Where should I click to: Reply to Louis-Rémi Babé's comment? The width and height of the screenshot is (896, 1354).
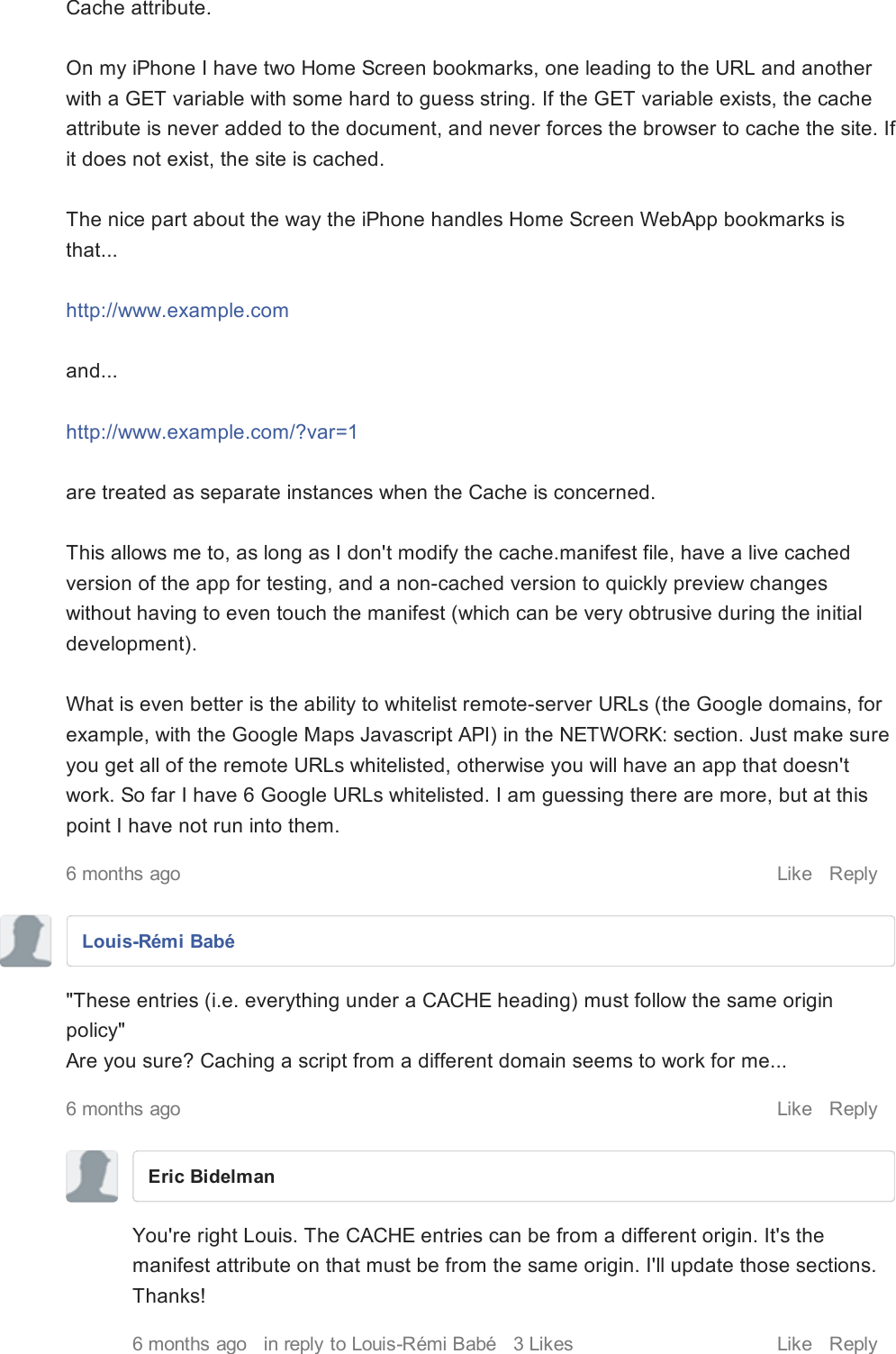854,1108
